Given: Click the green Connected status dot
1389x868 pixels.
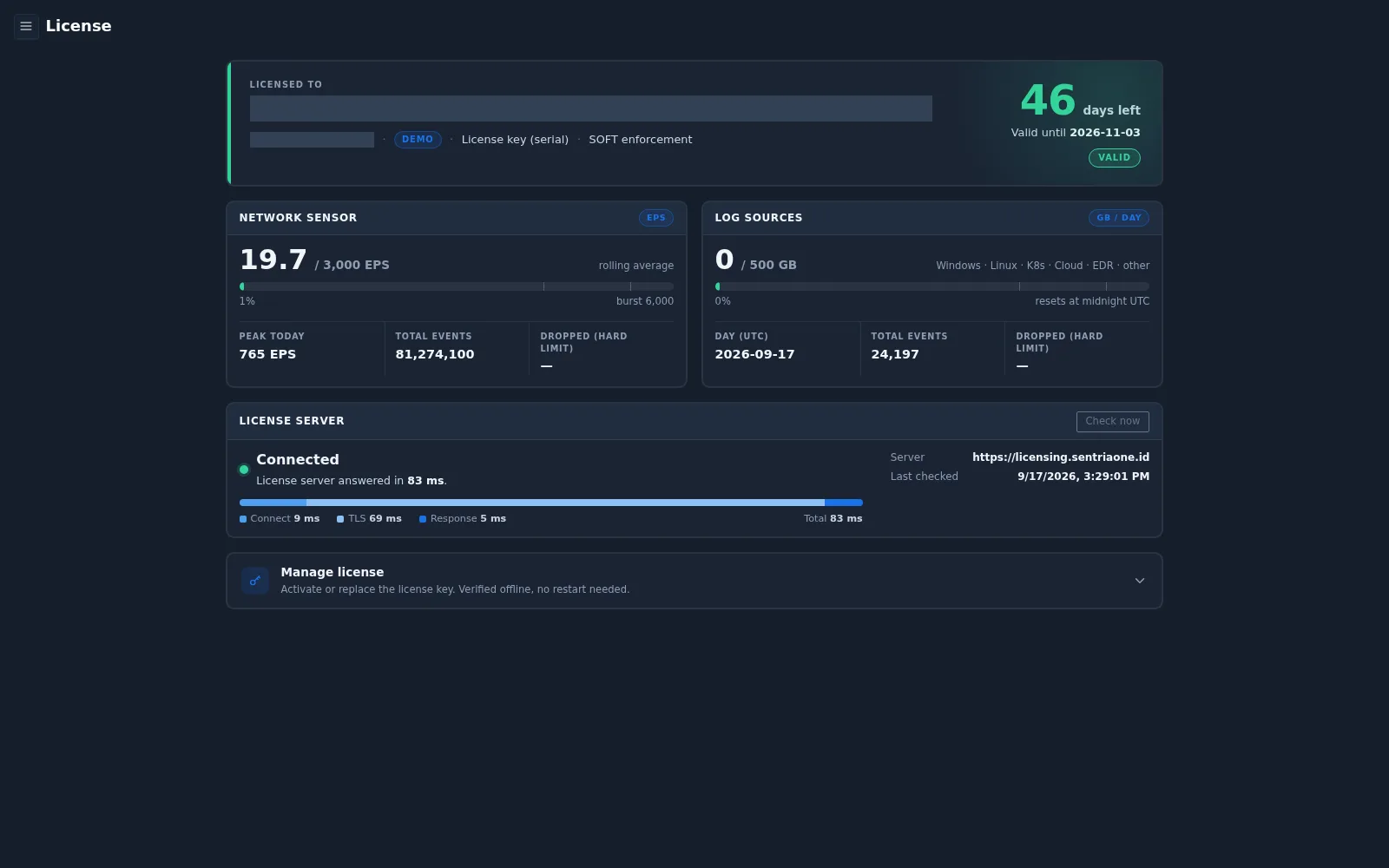Looking at the screenshot, I should click(244, 470).
